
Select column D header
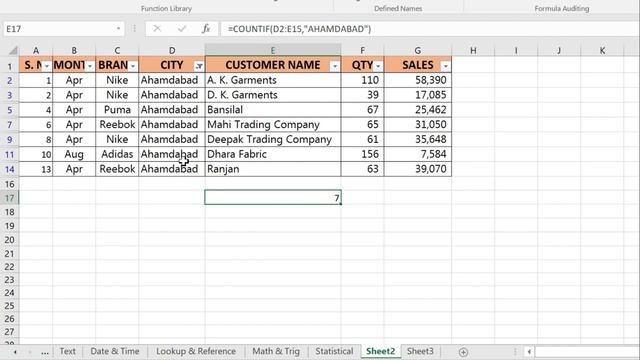172,51
